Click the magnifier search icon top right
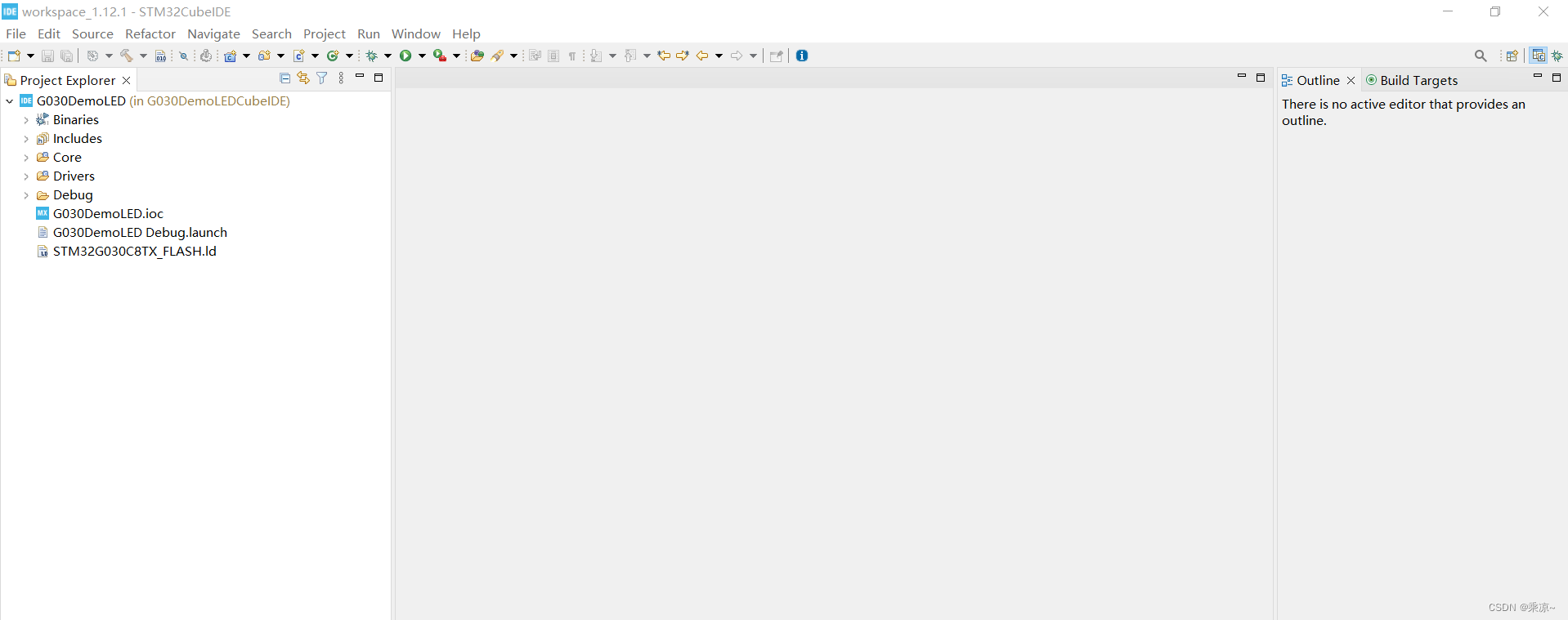This screenshot has width=1568, height=620. pyautogui.click(x=1481, y=56)
